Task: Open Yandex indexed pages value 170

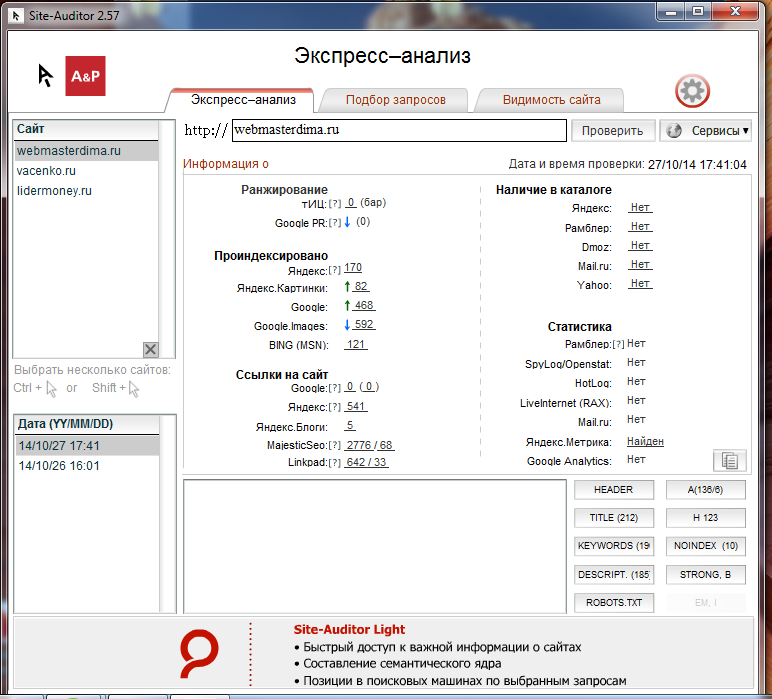Action: point(353,268)
